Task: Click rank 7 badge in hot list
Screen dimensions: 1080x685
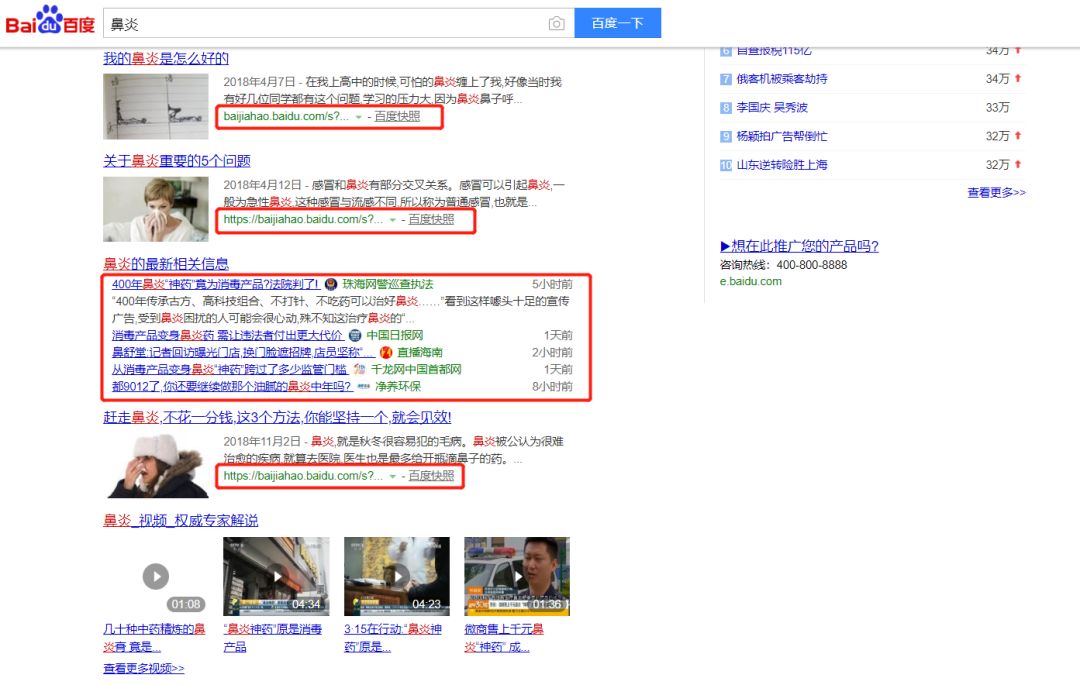Action: 725,79
